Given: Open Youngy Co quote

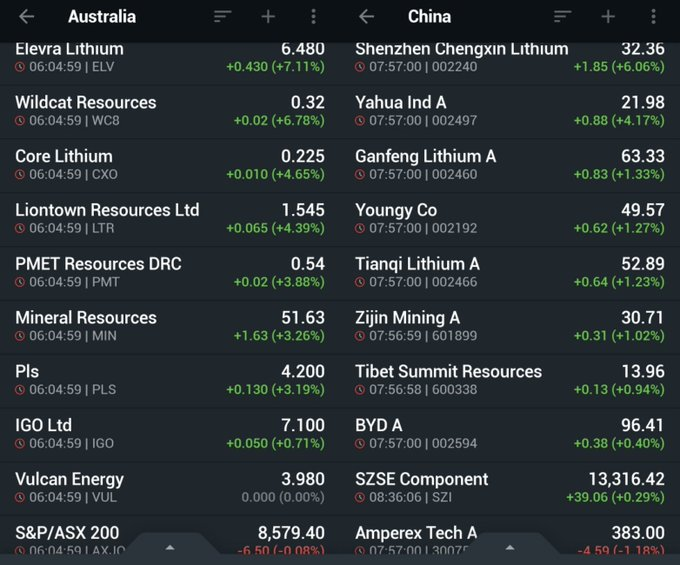Looking at the screenshot, I should coord(510,219).
